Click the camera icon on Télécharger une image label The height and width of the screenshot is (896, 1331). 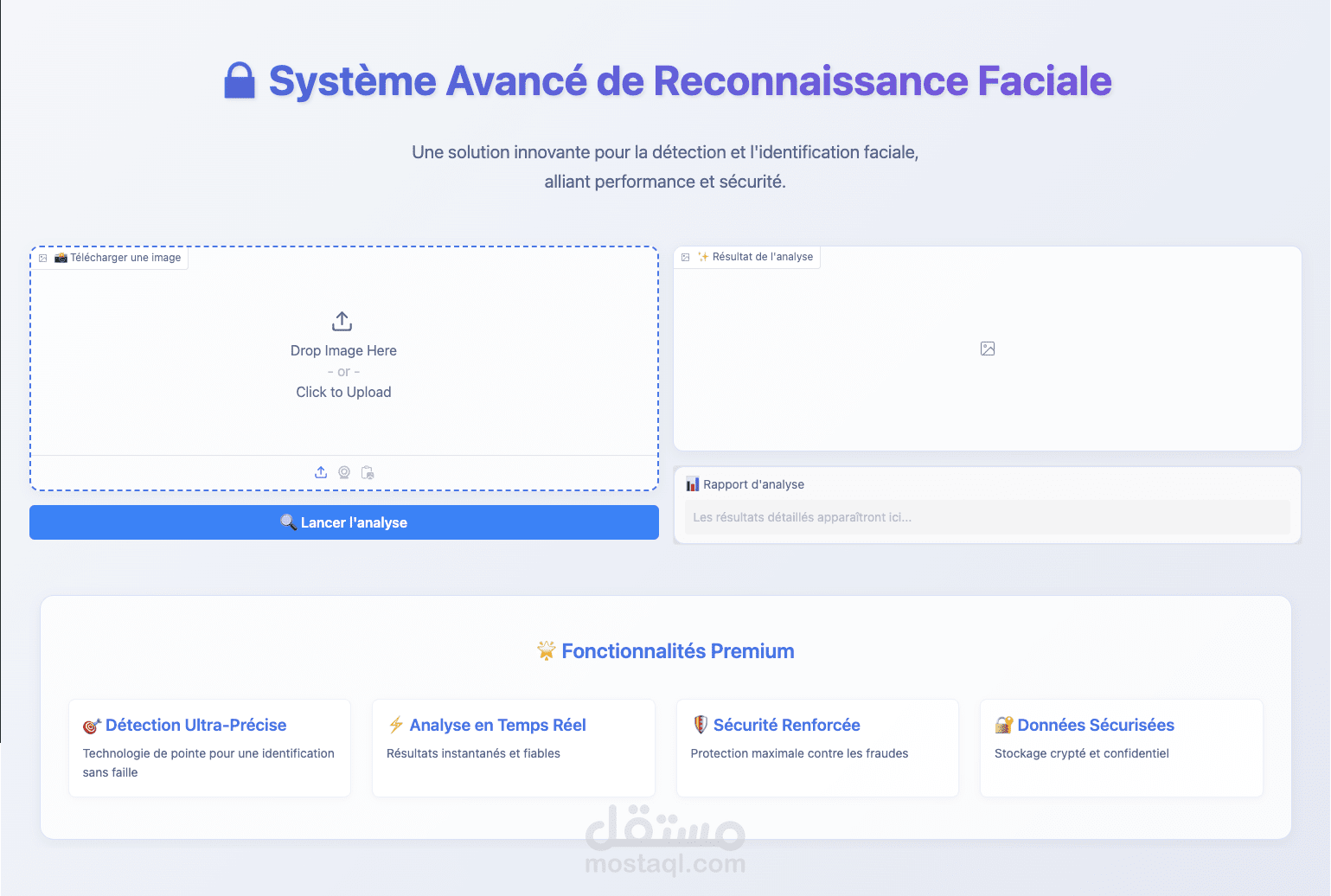click(x=61, y=258)
